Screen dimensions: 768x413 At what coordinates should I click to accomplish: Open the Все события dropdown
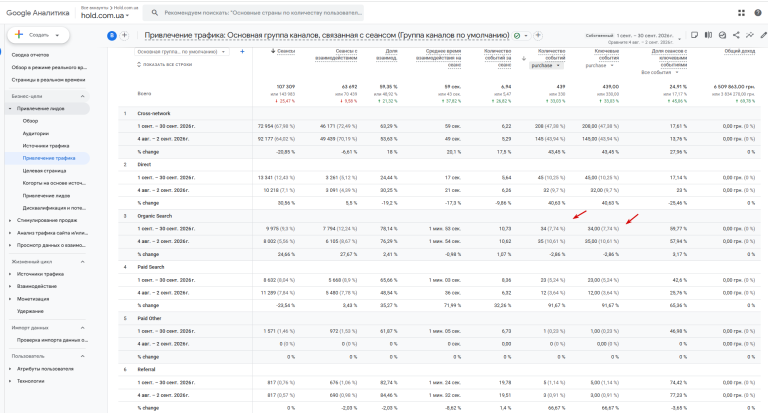point(660,72)
